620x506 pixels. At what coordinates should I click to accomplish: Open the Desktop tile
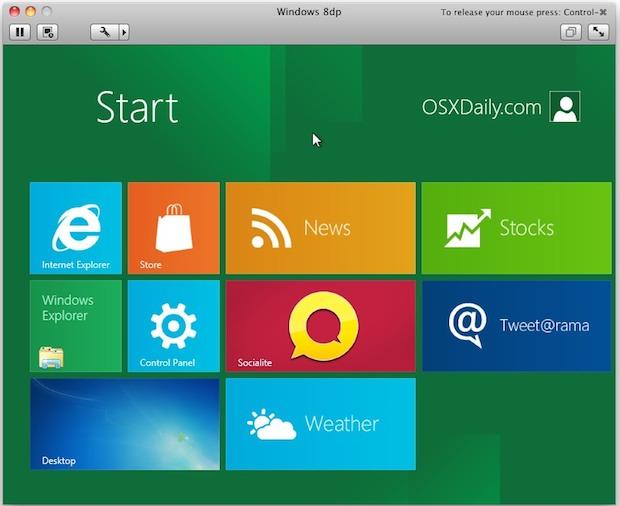[125, 424]
